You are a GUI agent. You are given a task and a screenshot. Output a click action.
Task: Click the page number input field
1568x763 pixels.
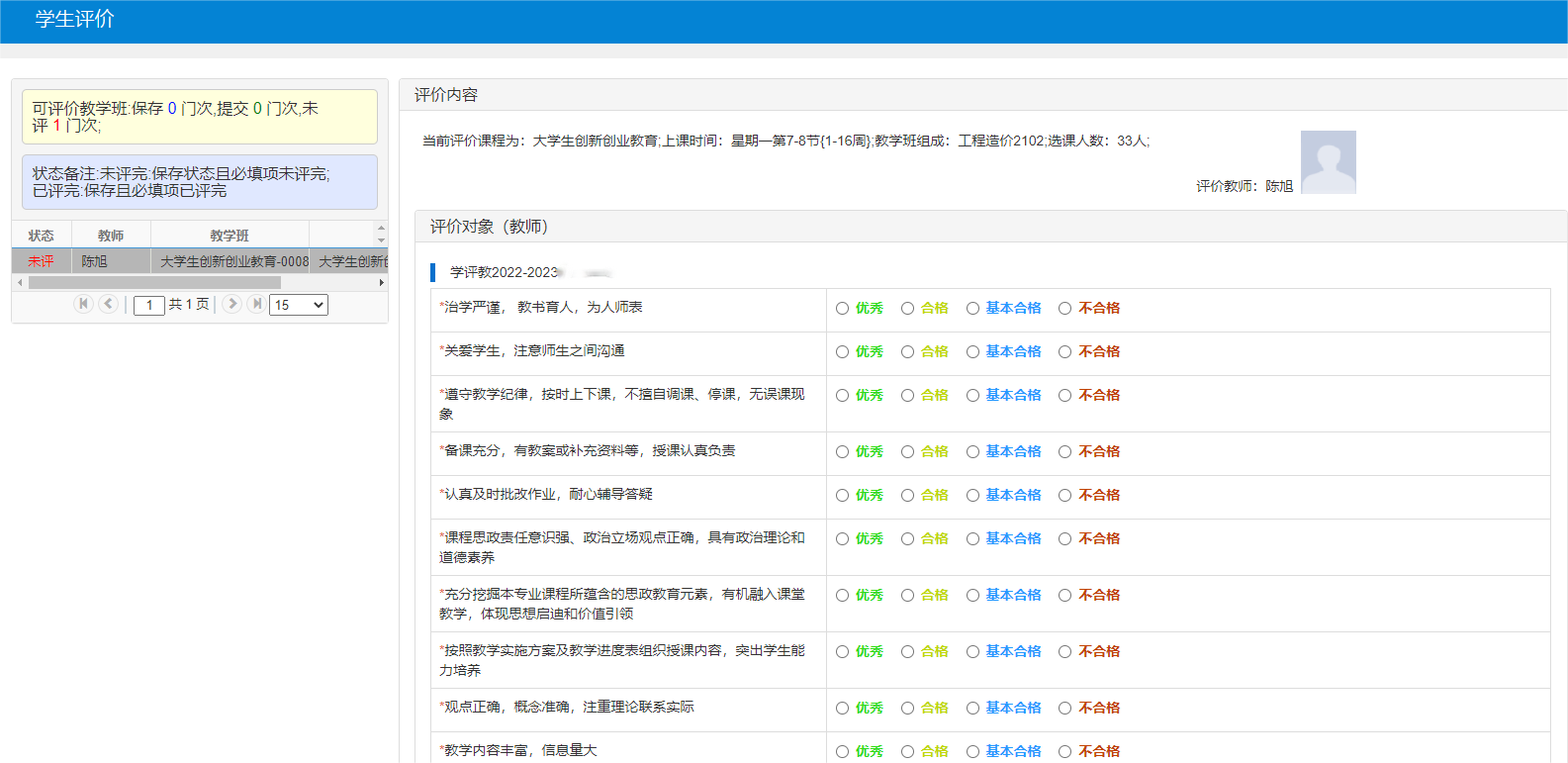point(149,305)
